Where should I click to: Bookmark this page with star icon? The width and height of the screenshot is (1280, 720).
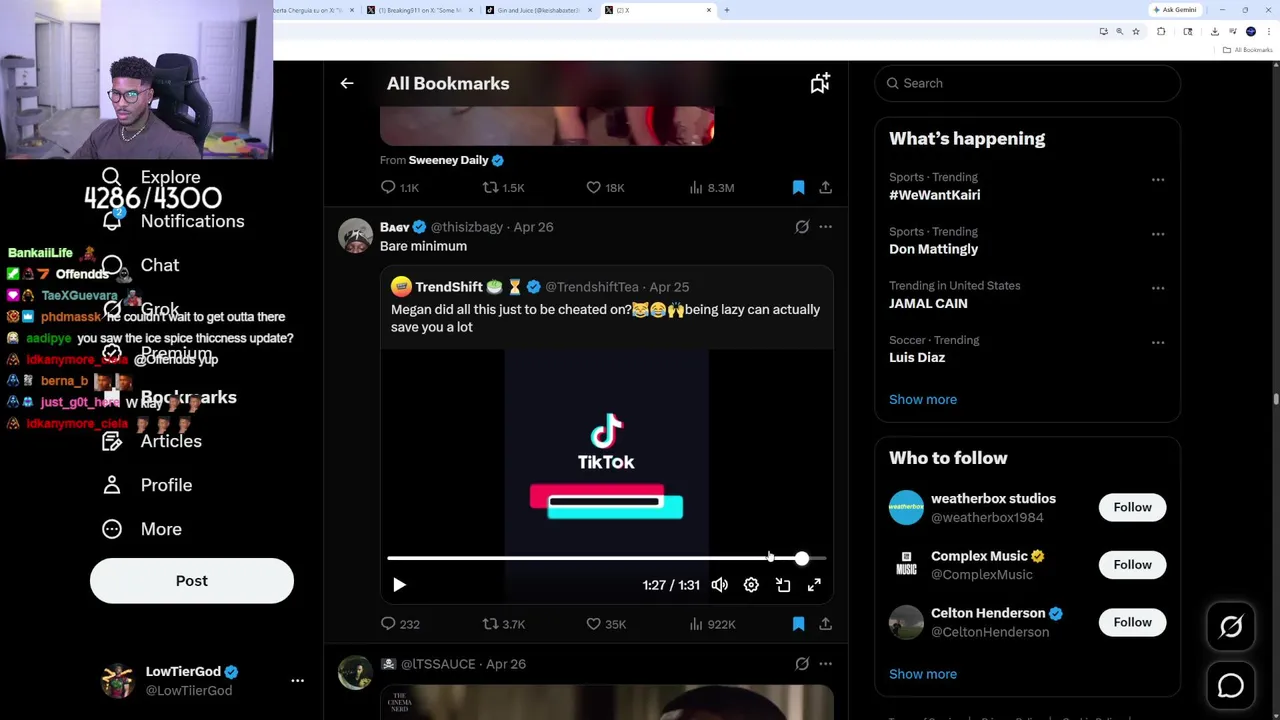point(1136,32)
